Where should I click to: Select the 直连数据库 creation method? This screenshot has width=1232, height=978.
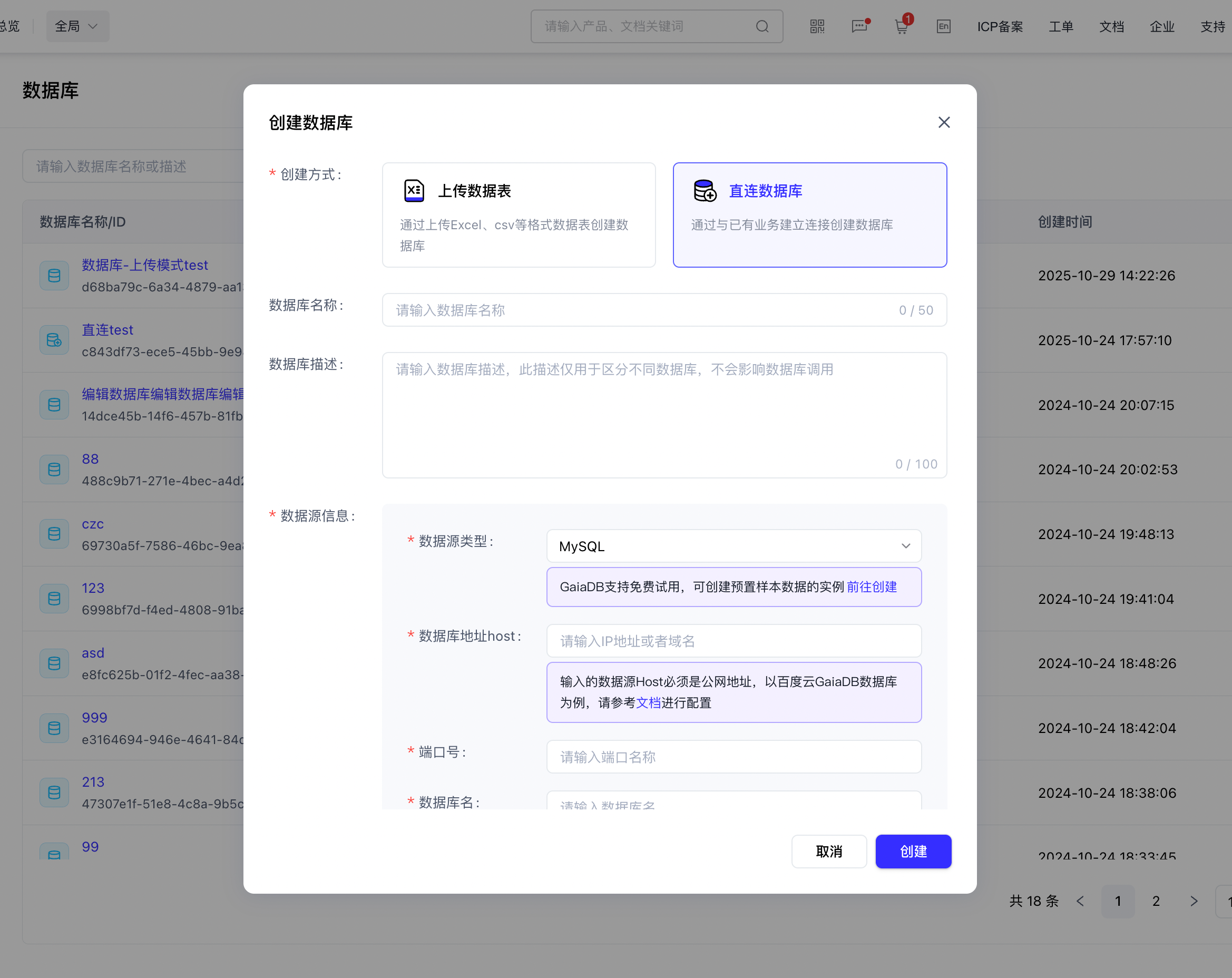tap(809, 215)
